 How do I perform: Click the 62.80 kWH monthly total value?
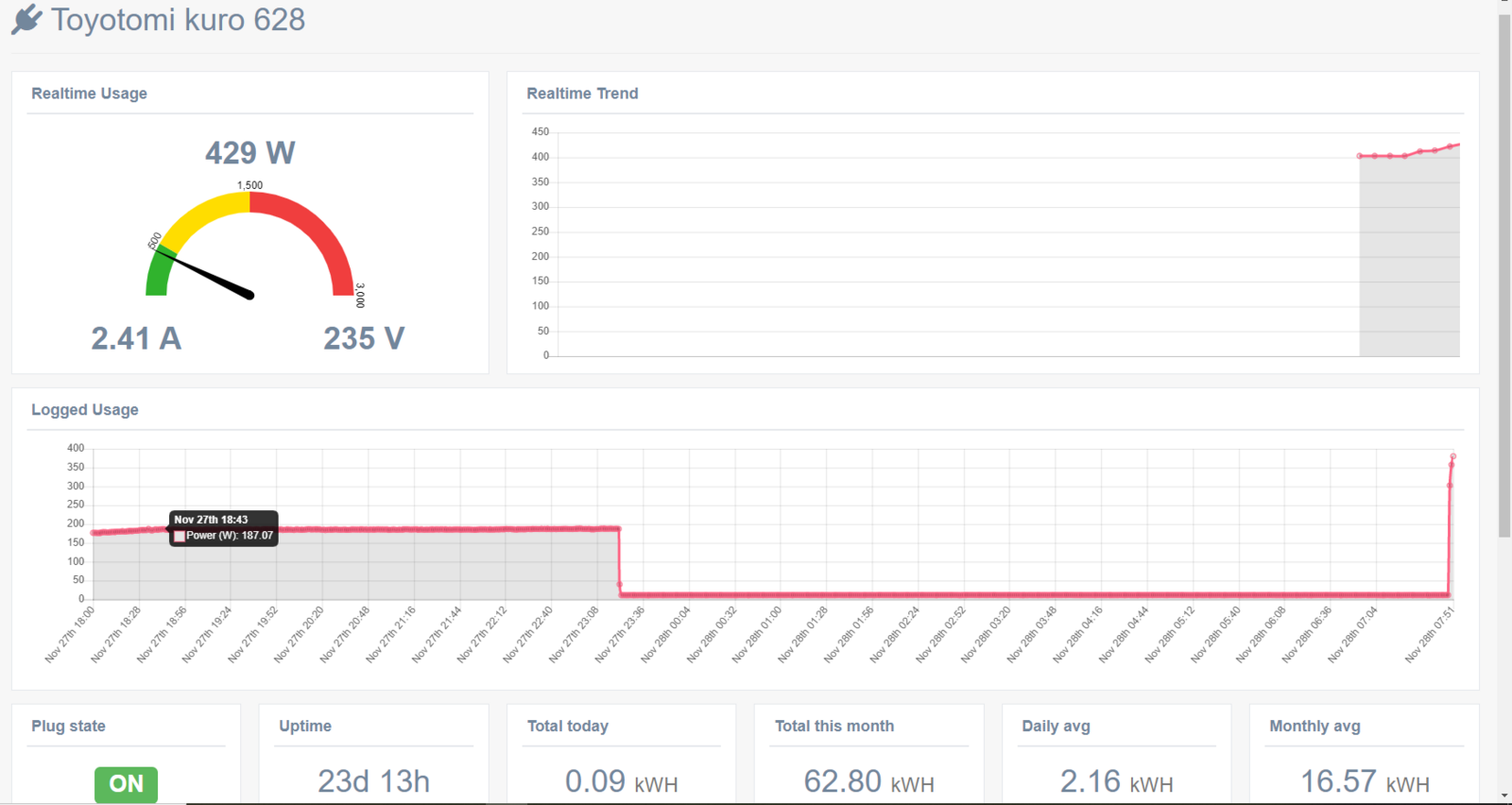pyautogui.click(x=869, y=781)
